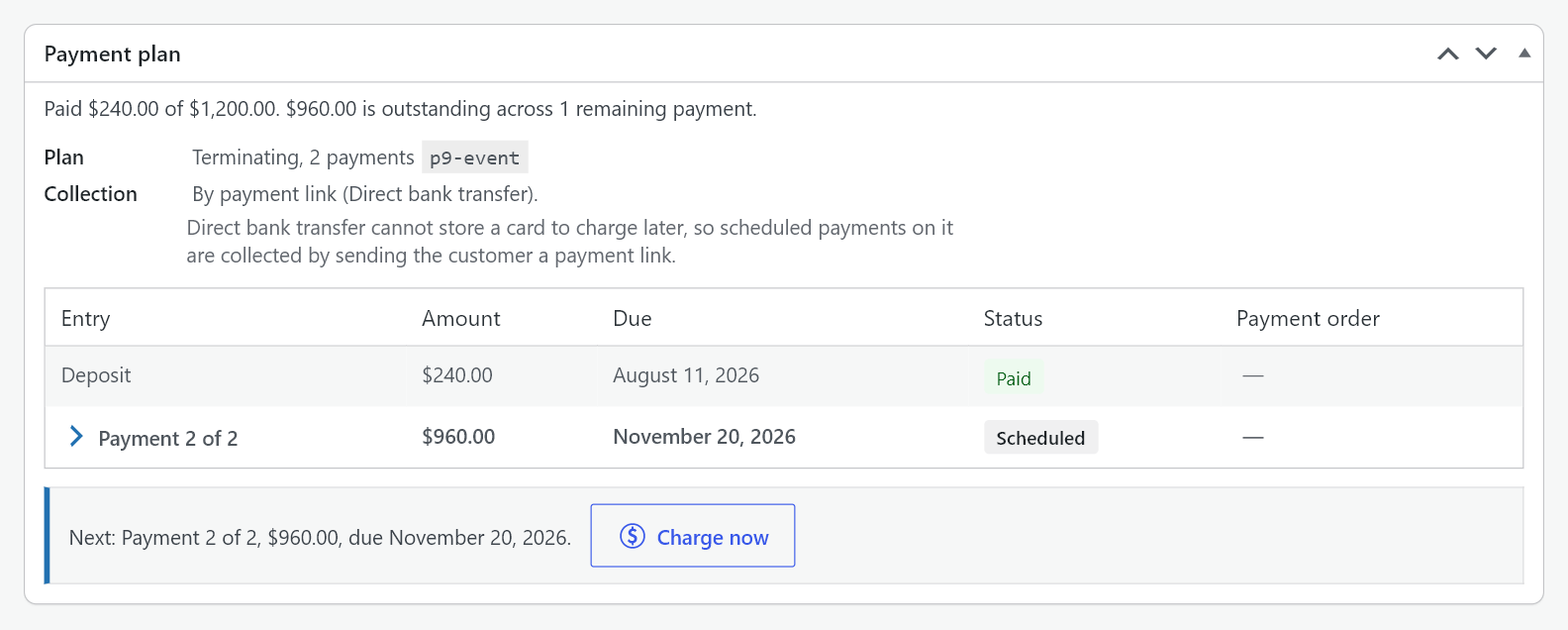Screen dimensions: 1568x630
Task: Click Deposit row's payment order dash
Action: coord(1253,375)
